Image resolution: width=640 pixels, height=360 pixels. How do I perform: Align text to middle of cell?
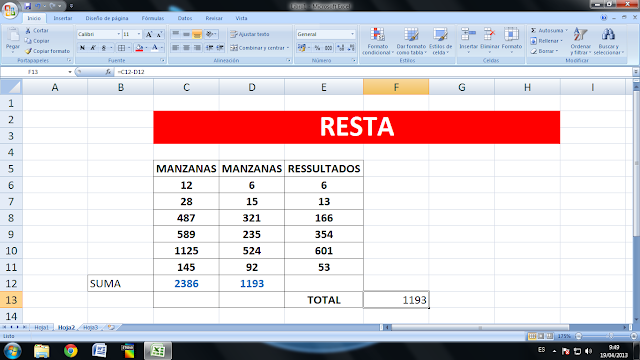(186, 34)
